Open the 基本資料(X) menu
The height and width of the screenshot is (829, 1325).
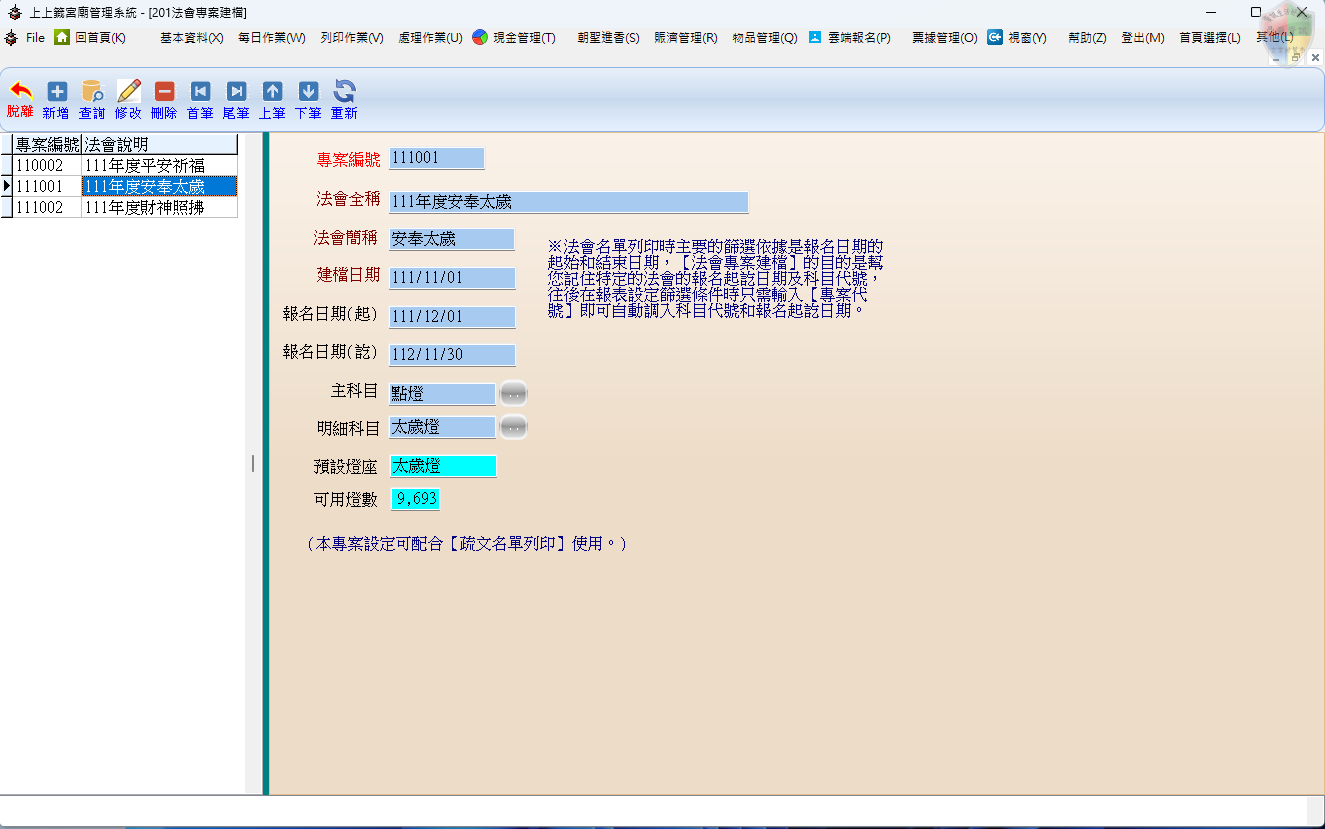191,38
